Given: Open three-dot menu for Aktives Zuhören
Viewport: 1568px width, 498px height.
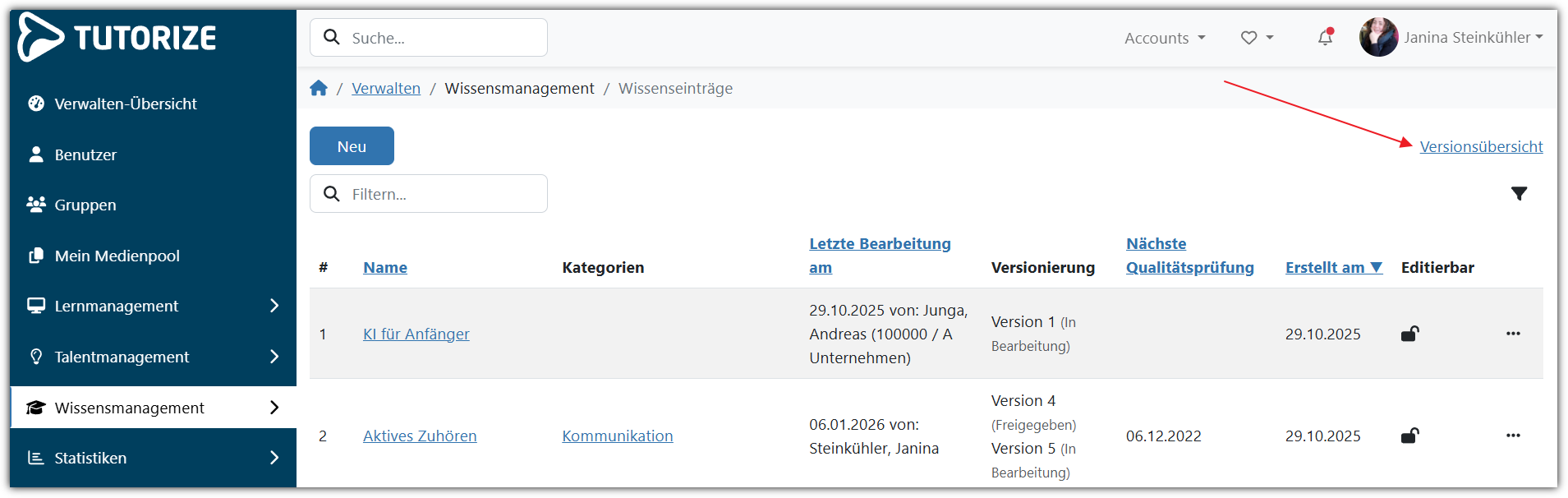Looking at the screenshot, I should coord(1513,436).
